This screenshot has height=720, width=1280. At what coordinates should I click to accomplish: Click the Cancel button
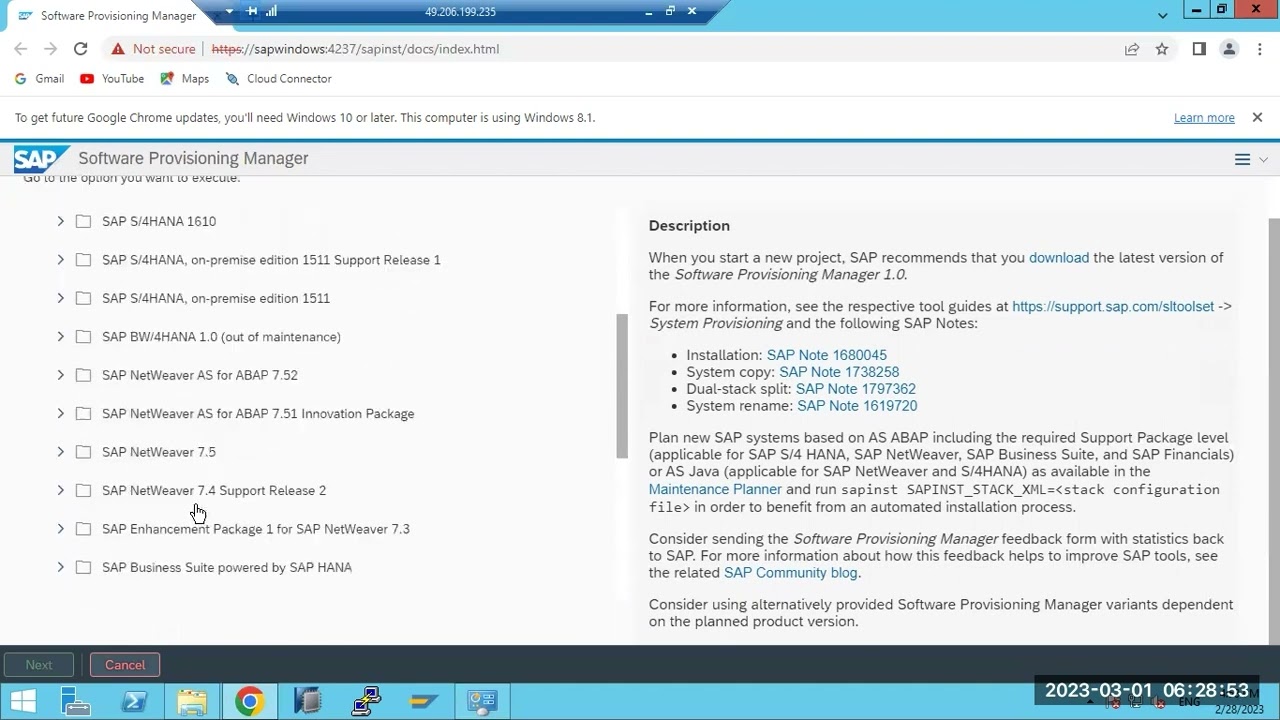pos(125,665)
